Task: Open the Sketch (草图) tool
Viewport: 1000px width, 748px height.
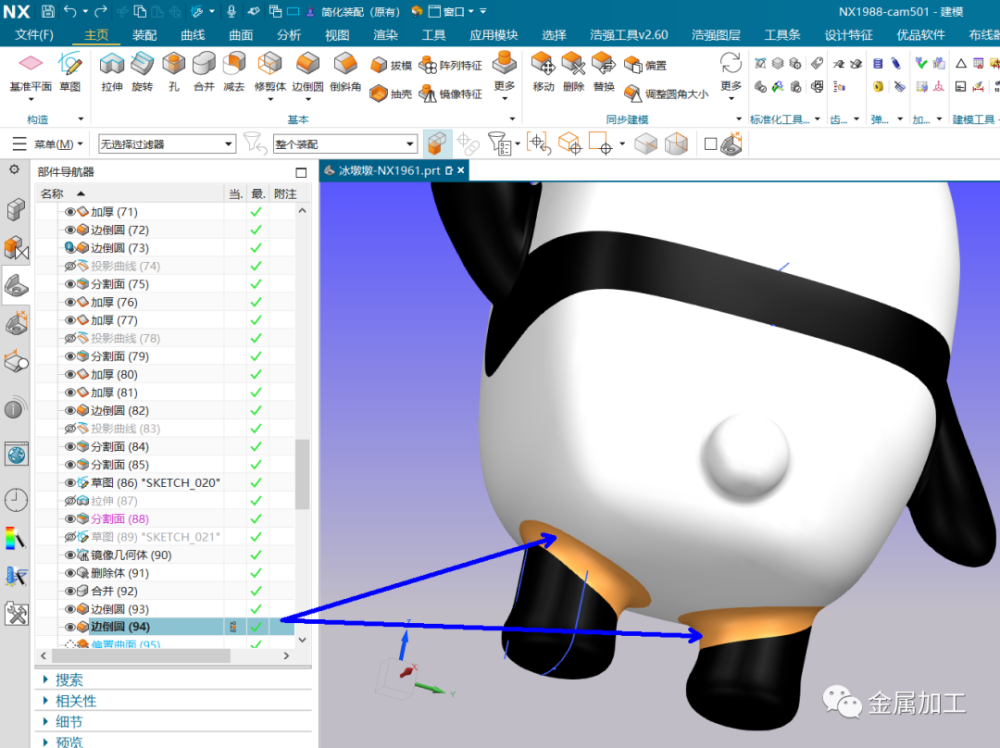Action: click(70, 72)
